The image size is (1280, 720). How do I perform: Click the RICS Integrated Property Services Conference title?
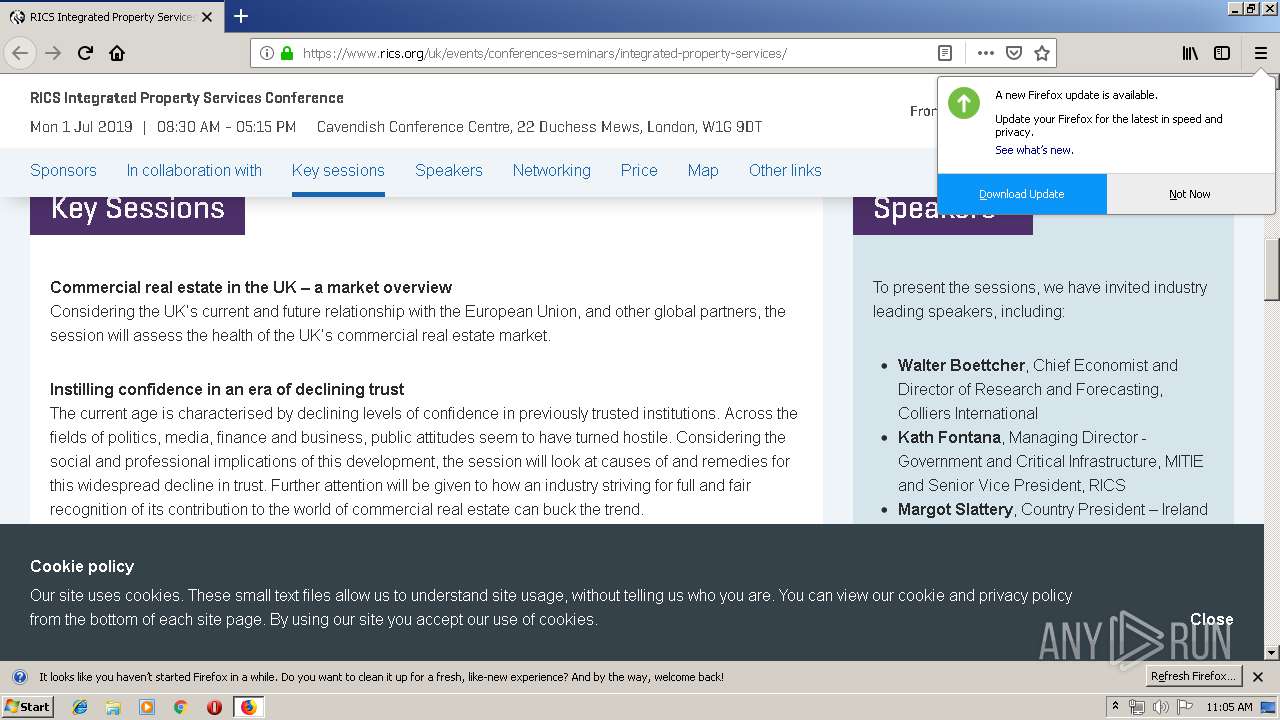click(187, 98)
